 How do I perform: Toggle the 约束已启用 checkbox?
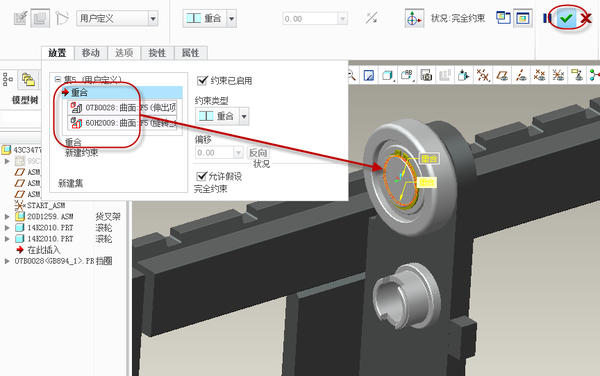pyautogui.click(x=202, y=80)
